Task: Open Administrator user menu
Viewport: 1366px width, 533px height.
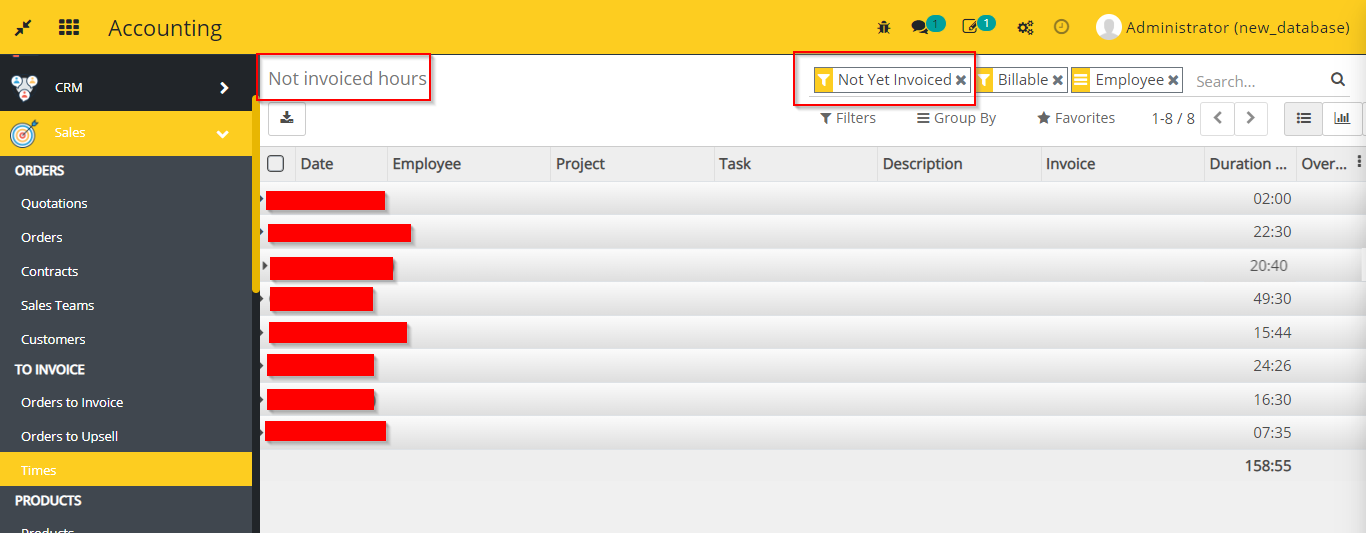Action: coord(1223,28)
